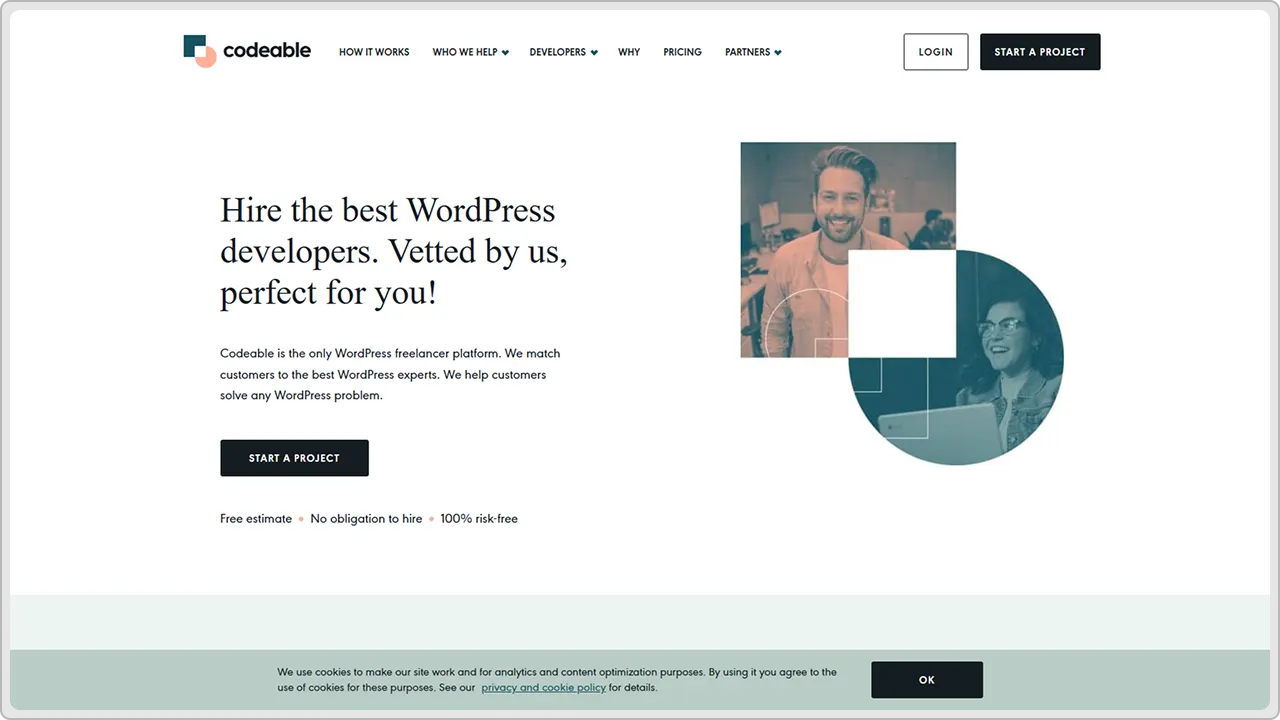Open the privacy and cookie policy link
1280x720 pixels.
pos(544,688)
